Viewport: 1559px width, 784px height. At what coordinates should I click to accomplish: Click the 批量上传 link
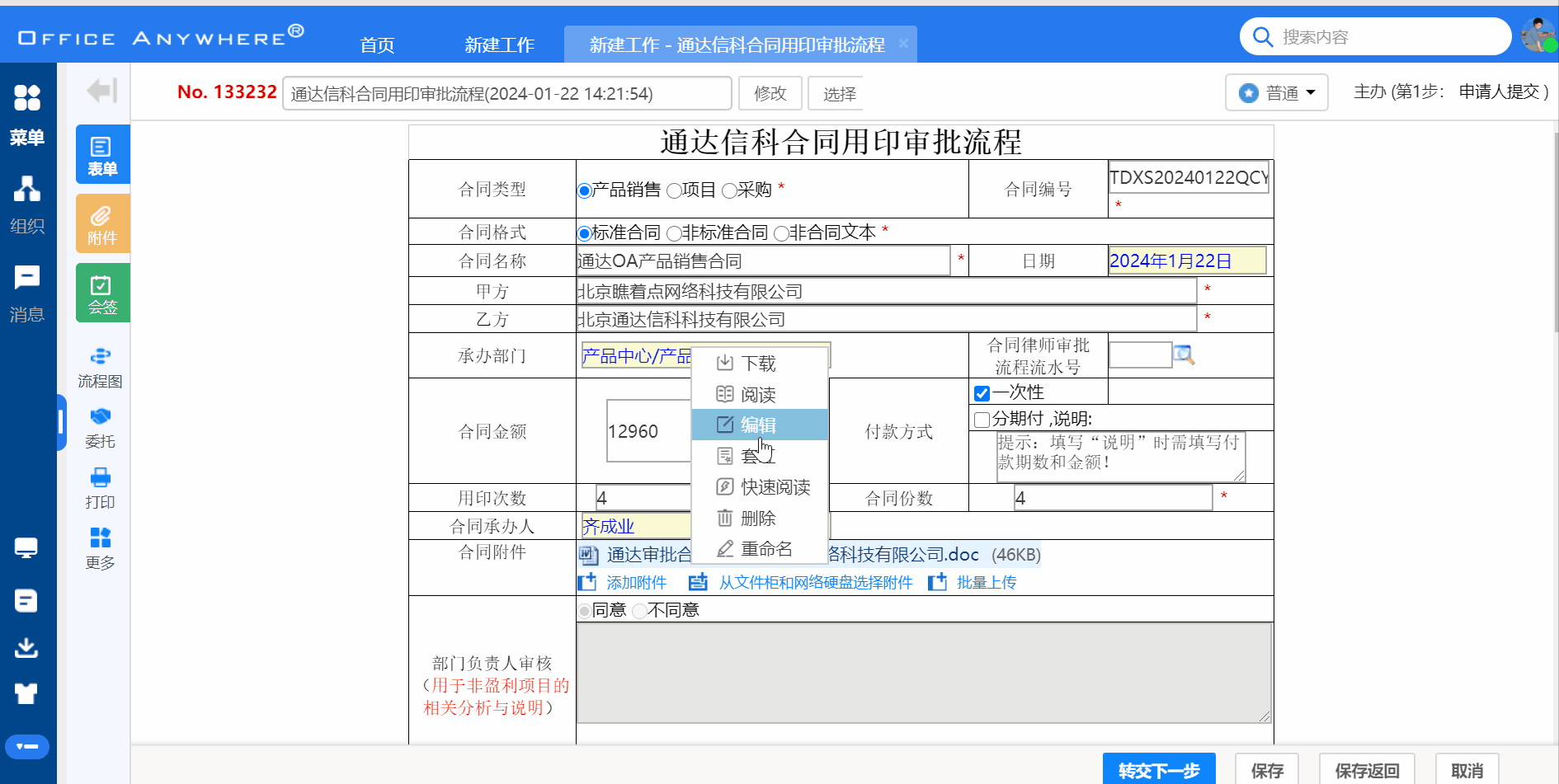point(987,583)
